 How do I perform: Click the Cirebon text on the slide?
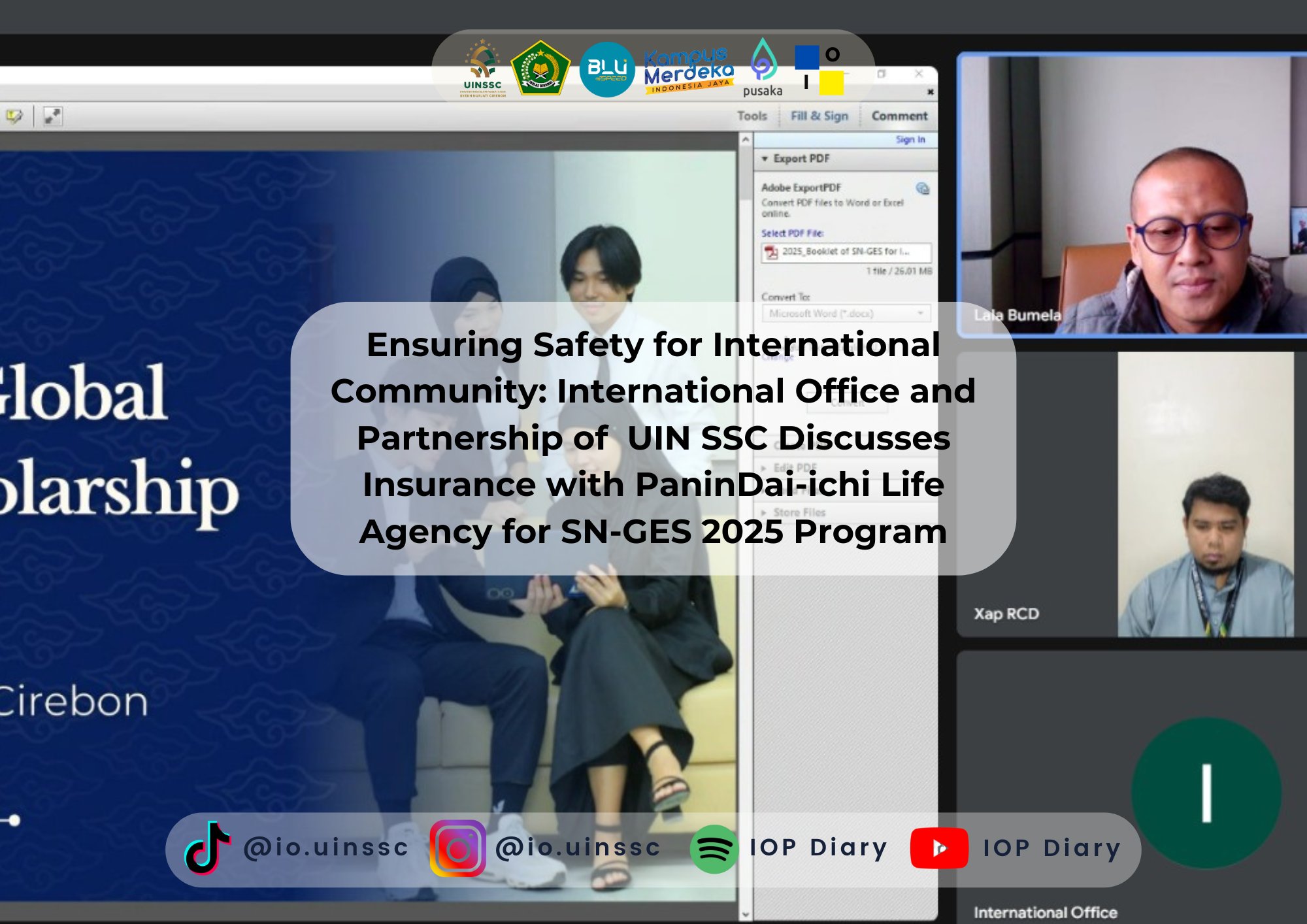point(73,702)
